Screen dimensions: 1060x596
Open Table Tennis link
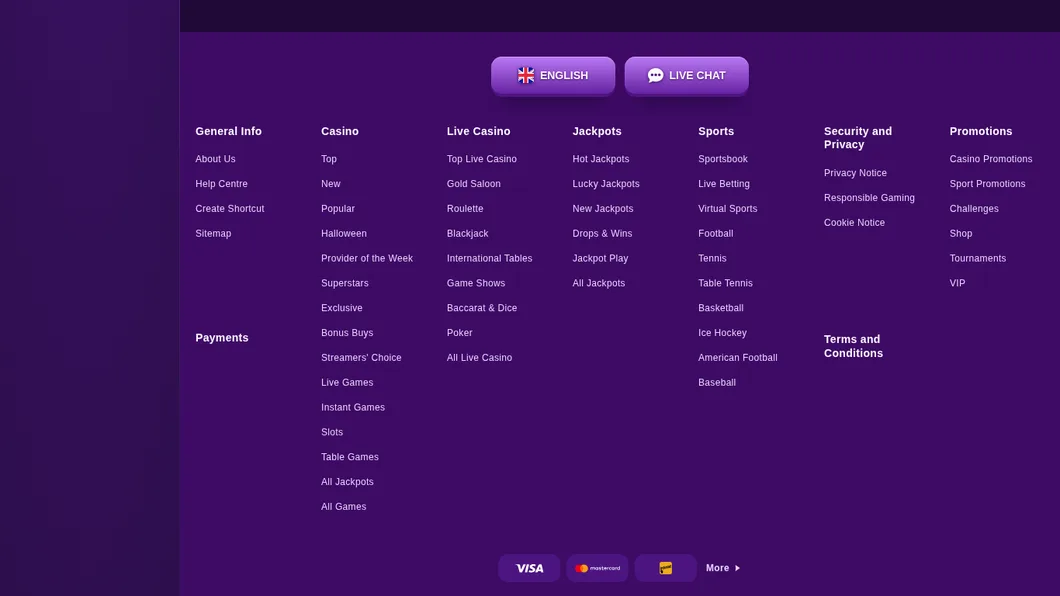(x=725, y=283)
